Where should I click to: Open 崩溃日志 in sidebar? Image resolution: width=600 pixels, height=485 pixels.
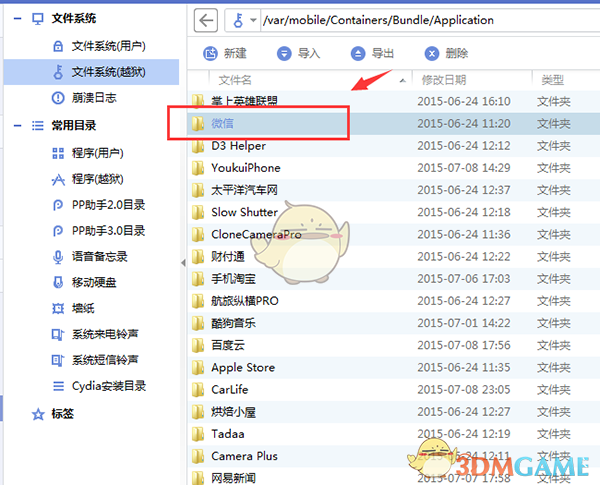pos(94,98)
